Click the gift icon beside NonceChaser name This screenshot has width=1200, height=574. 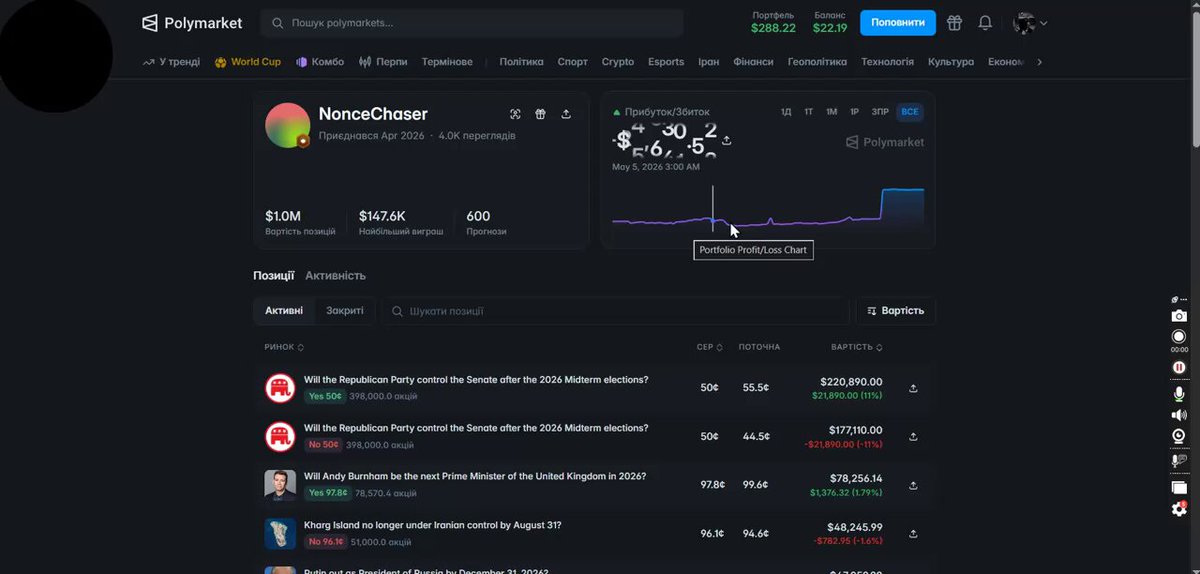point(540,114)
